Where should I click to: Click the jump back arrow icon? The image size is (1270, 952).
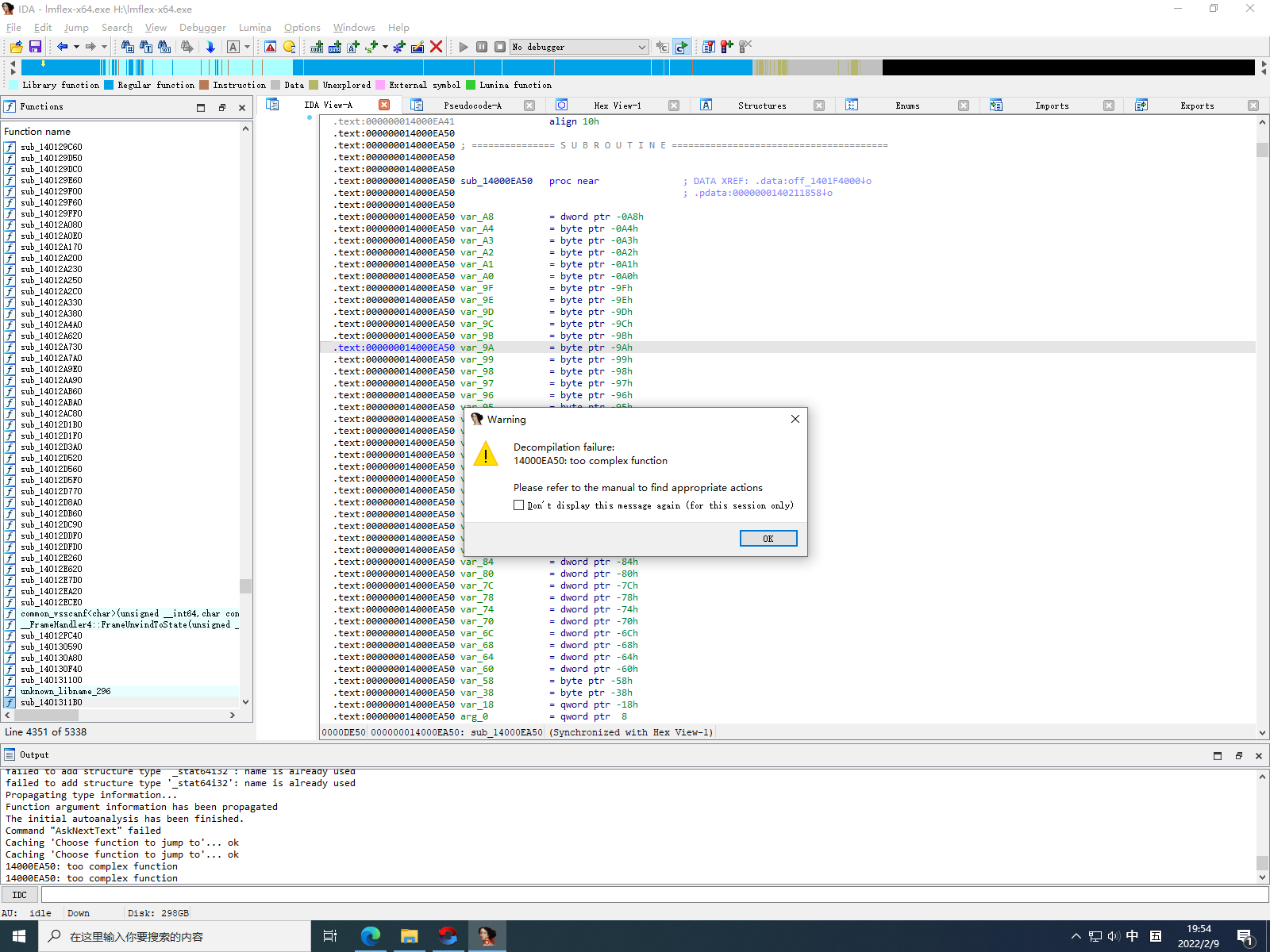point(62,47)
